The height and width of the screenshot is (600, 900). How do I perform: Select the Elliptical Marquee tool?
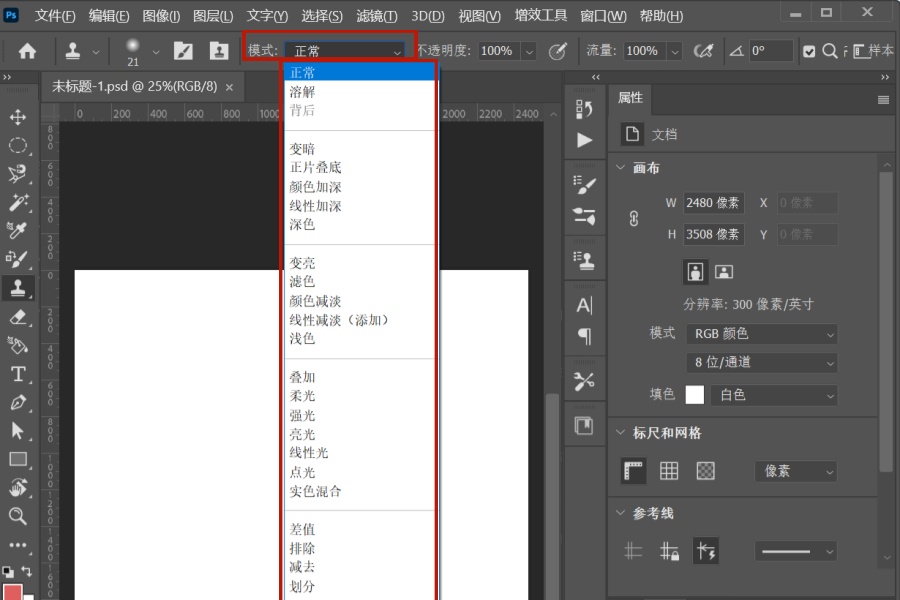click(x=18, y=145)
